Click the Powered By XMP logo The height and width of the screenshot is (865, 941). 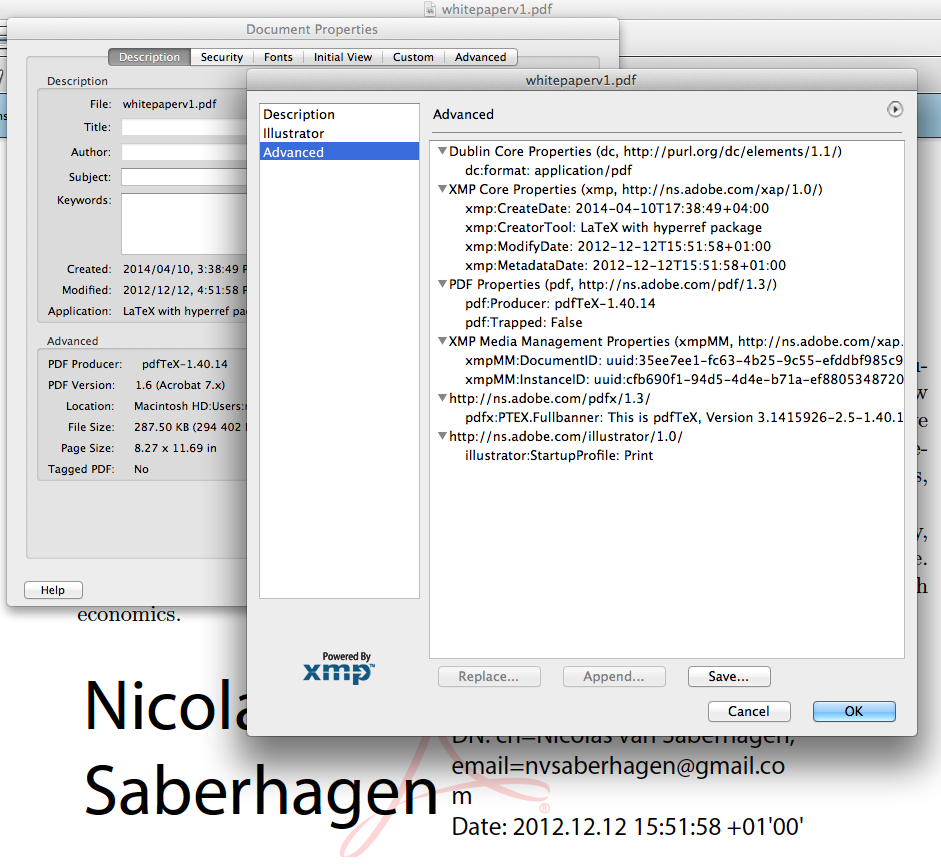click(339, 668)
